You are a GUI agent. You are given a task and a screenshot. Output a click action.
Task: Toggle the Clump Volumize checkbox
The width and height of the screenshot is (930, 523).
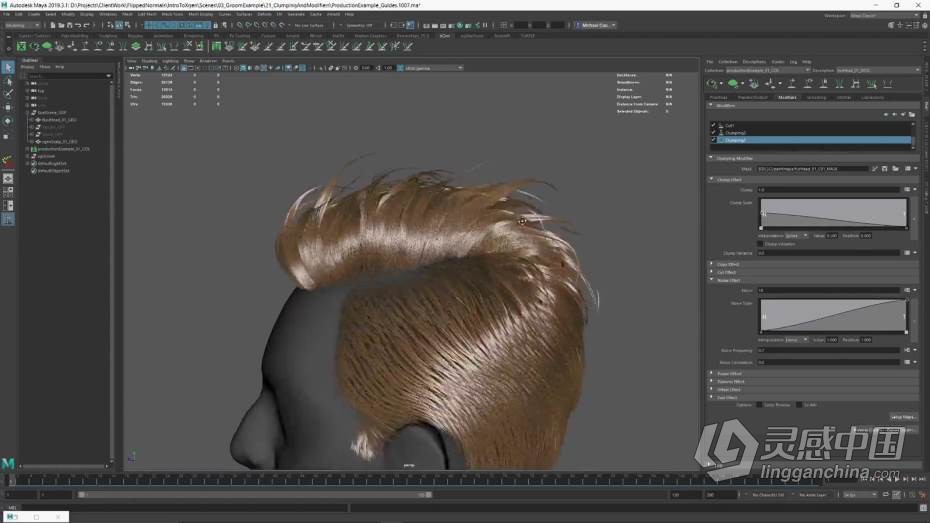pyautogui.click(x=762, y=244)
